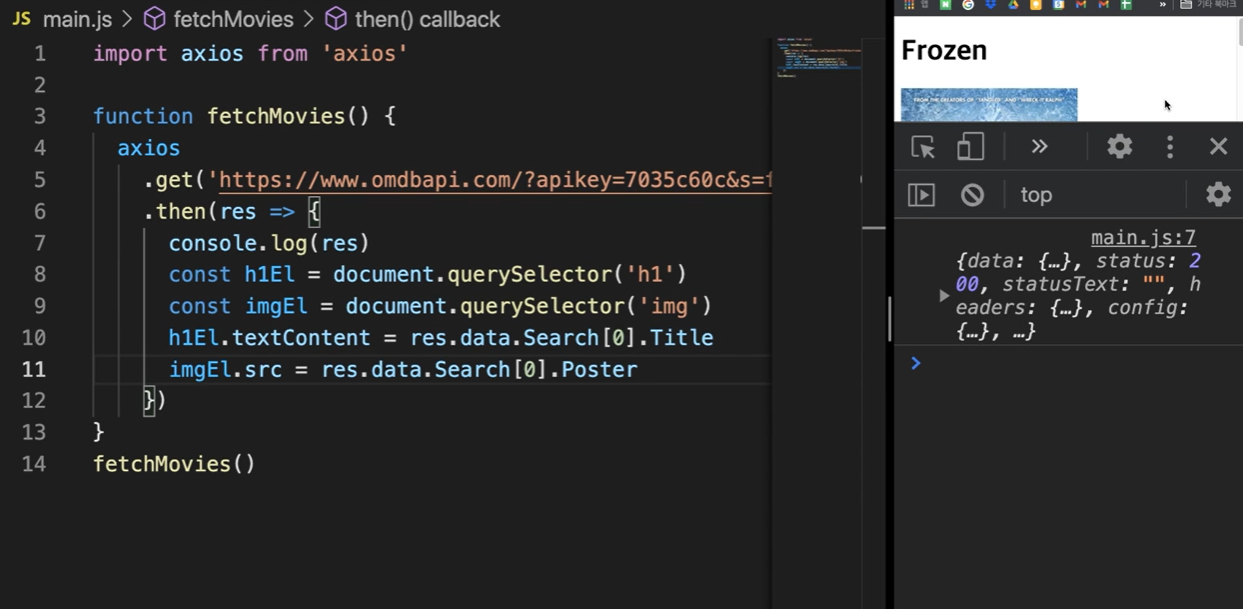Click line number 11 in the gutter

point(34,369)
